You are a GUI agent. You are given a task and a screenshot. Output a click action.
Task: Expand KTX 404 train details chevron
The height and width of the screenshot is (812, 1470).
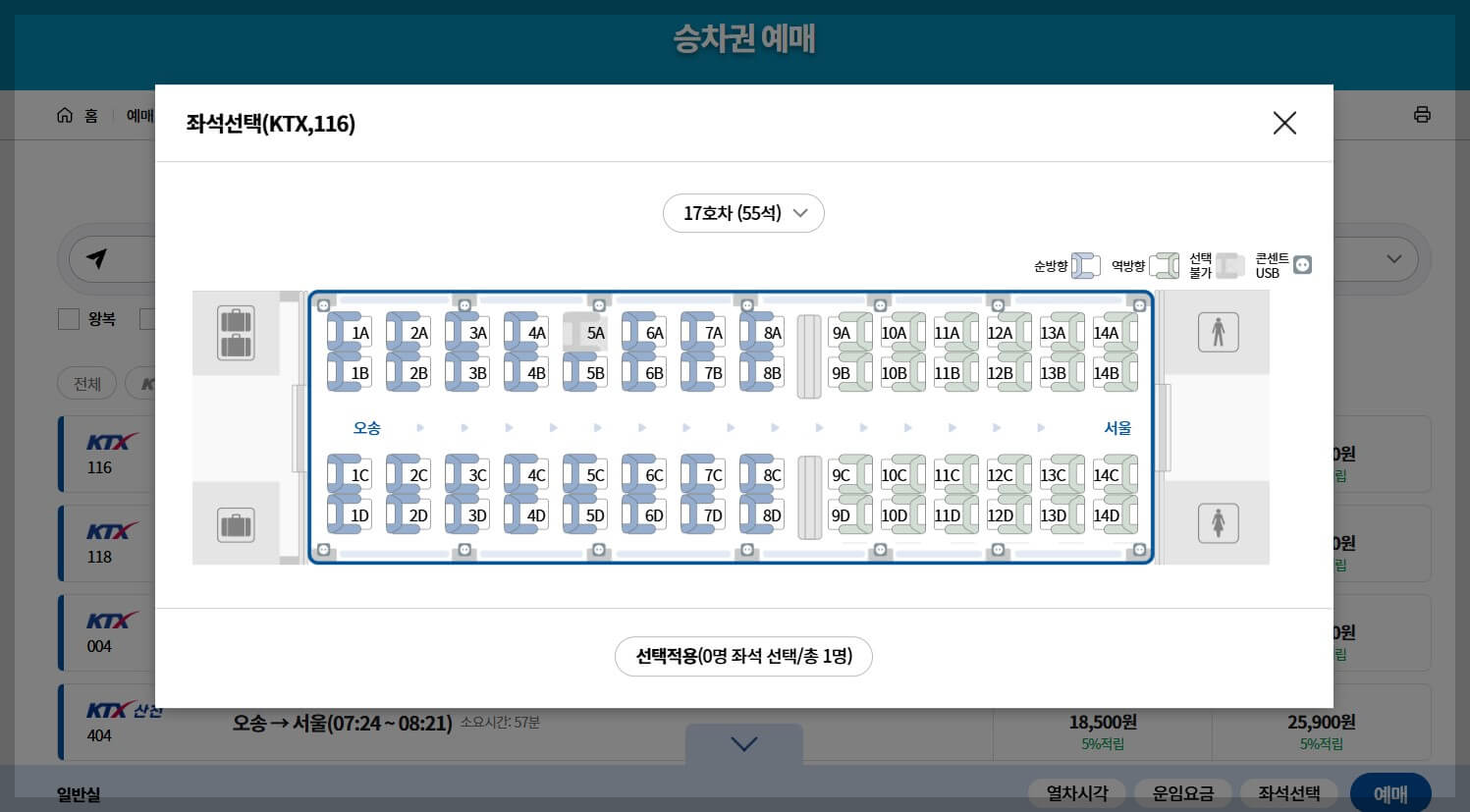click(x=743, y=743)
